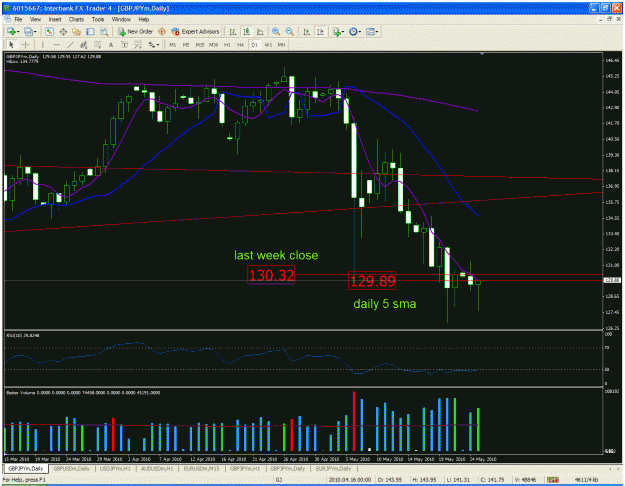Open the Arrows drawing tool
This screenshot has height=486, width=625.
pos(151,45)
